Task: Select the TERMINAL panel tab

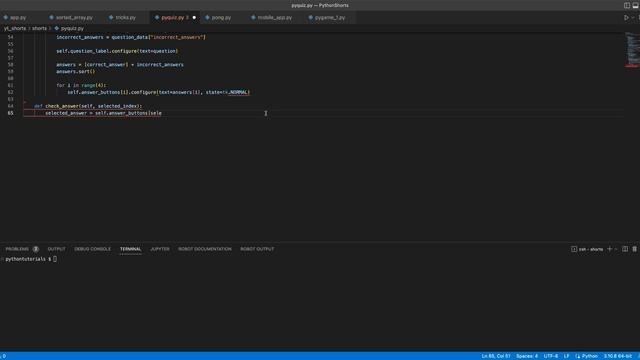Action: tap(130, 249)
